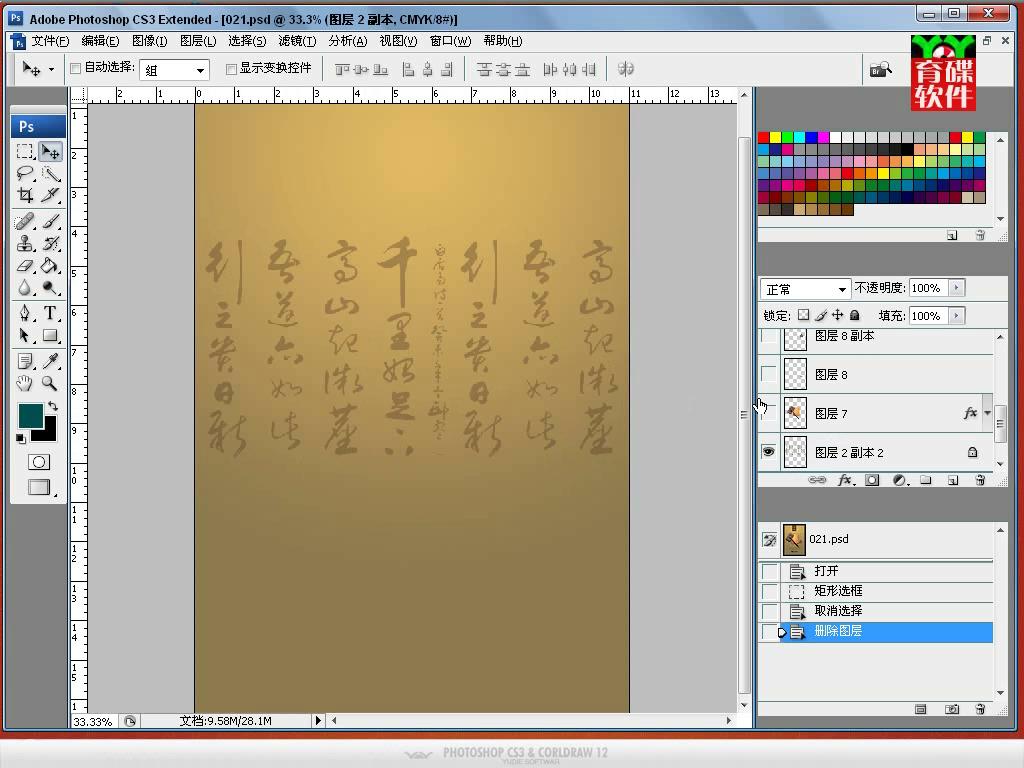
Task: Change the screen mode button
Action: coord(39,487)
